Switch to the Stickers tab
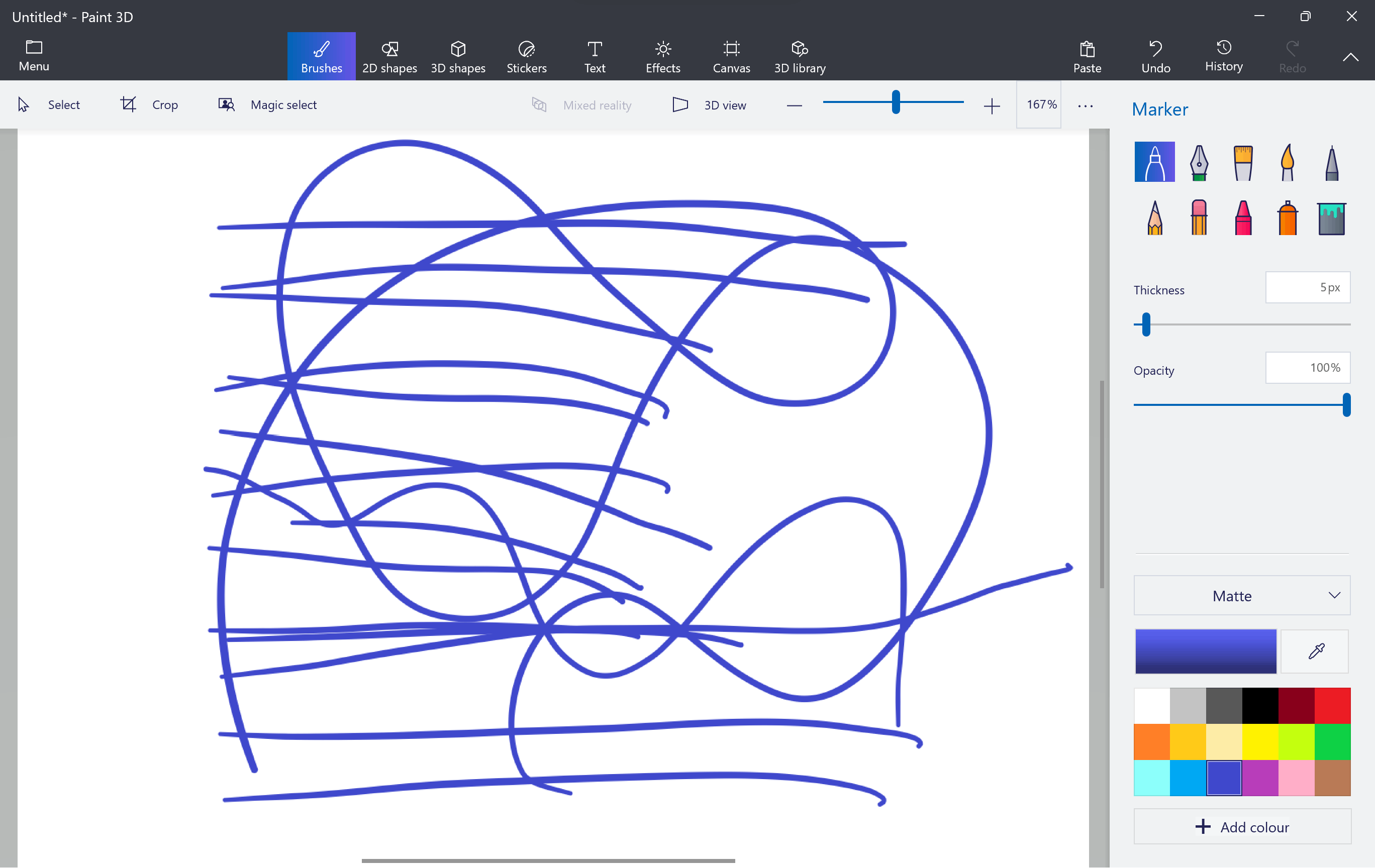The image size is (1375, 868). pyautogui.click(x=526, y=57)
